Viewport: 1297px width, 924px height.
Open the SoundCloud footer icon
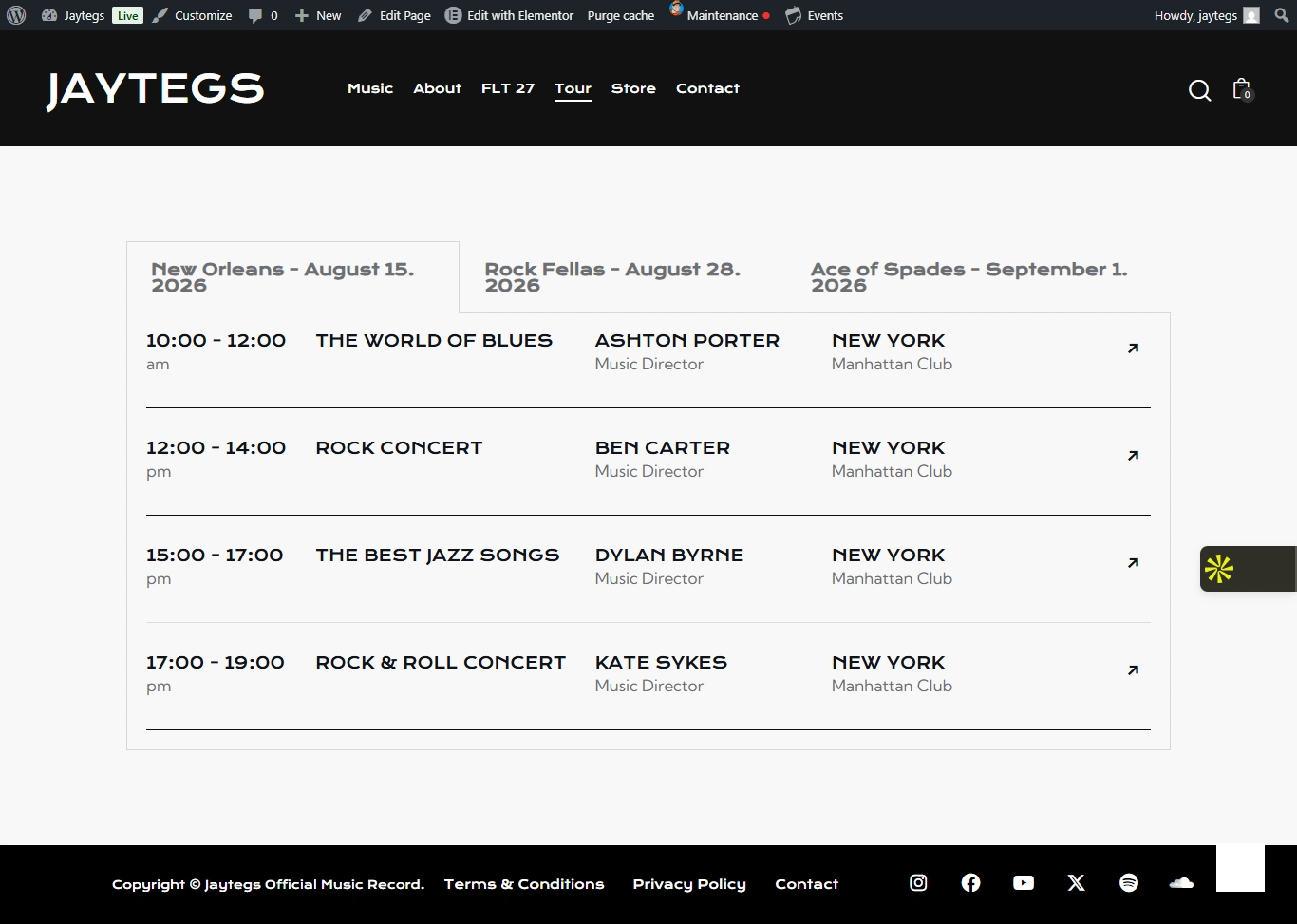tap(1181, 883)
